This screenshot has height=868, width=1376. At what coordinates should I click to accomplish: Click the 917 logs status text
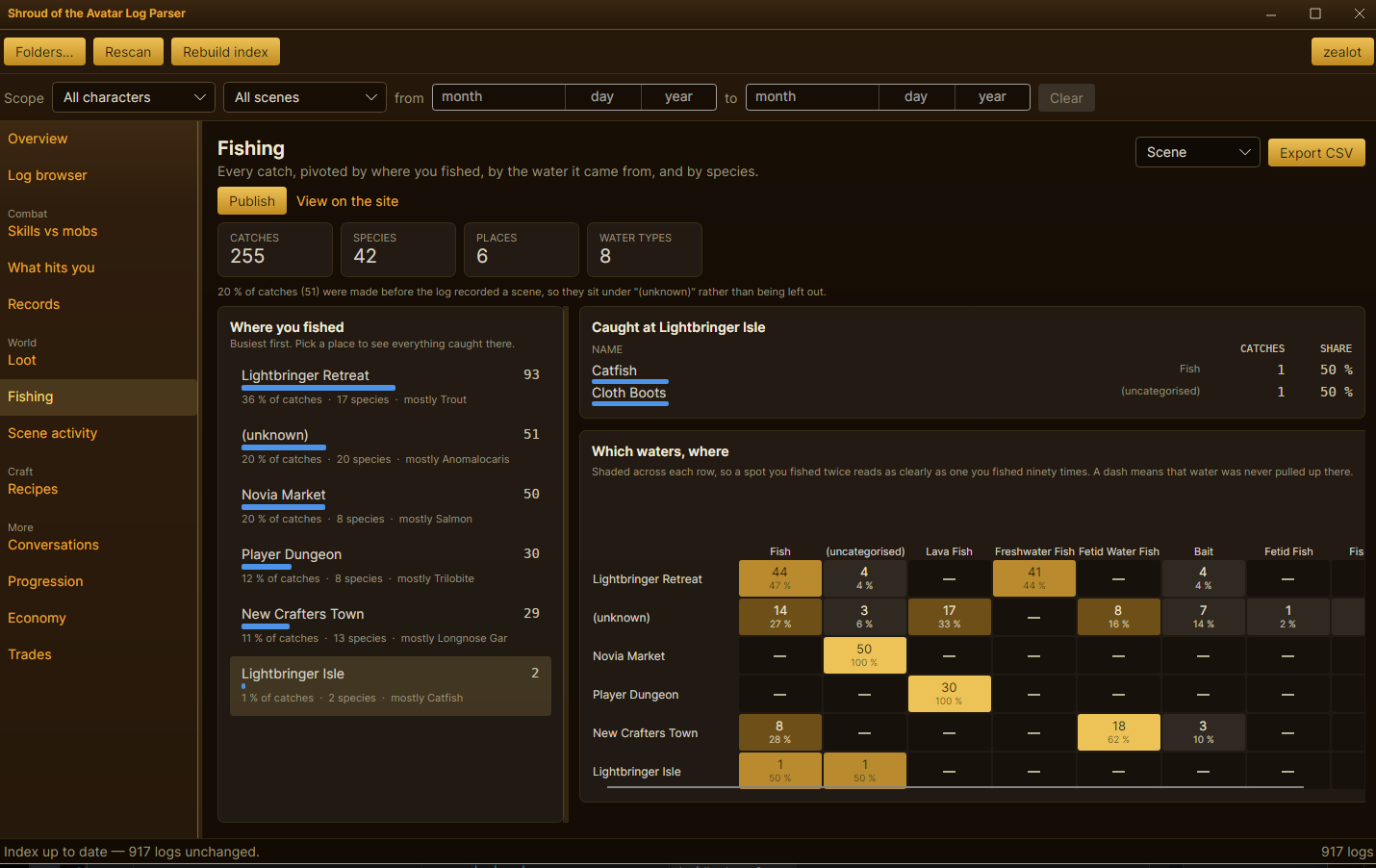1346,852
